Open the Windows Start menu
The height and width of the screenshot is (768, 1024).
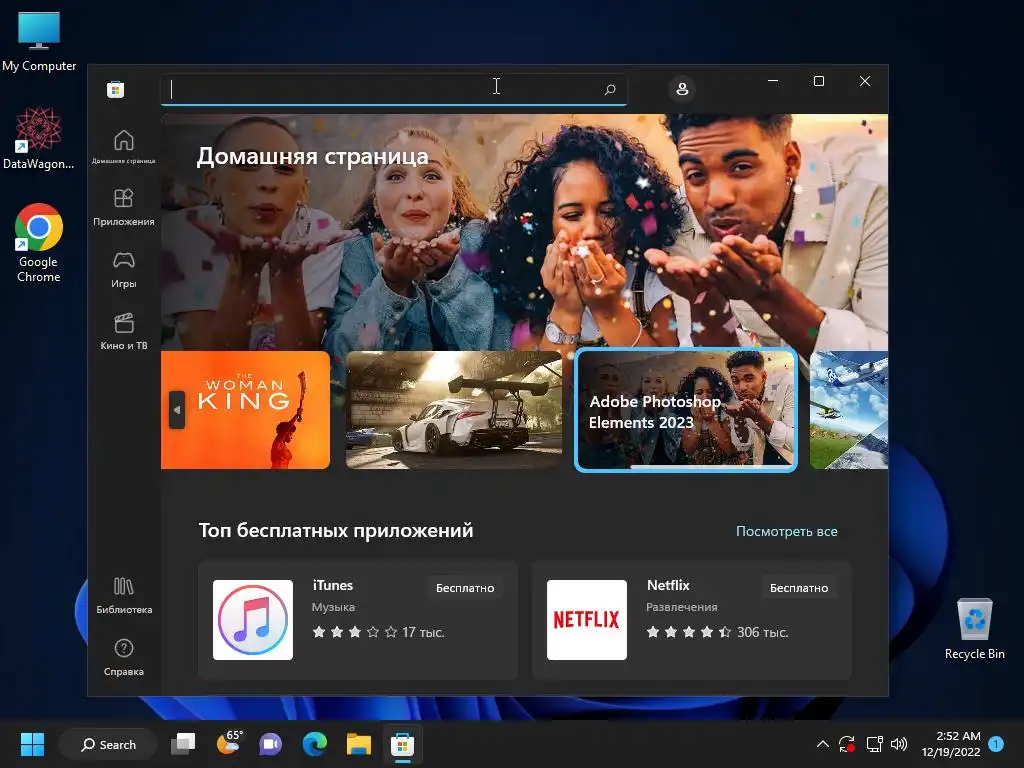32,744
